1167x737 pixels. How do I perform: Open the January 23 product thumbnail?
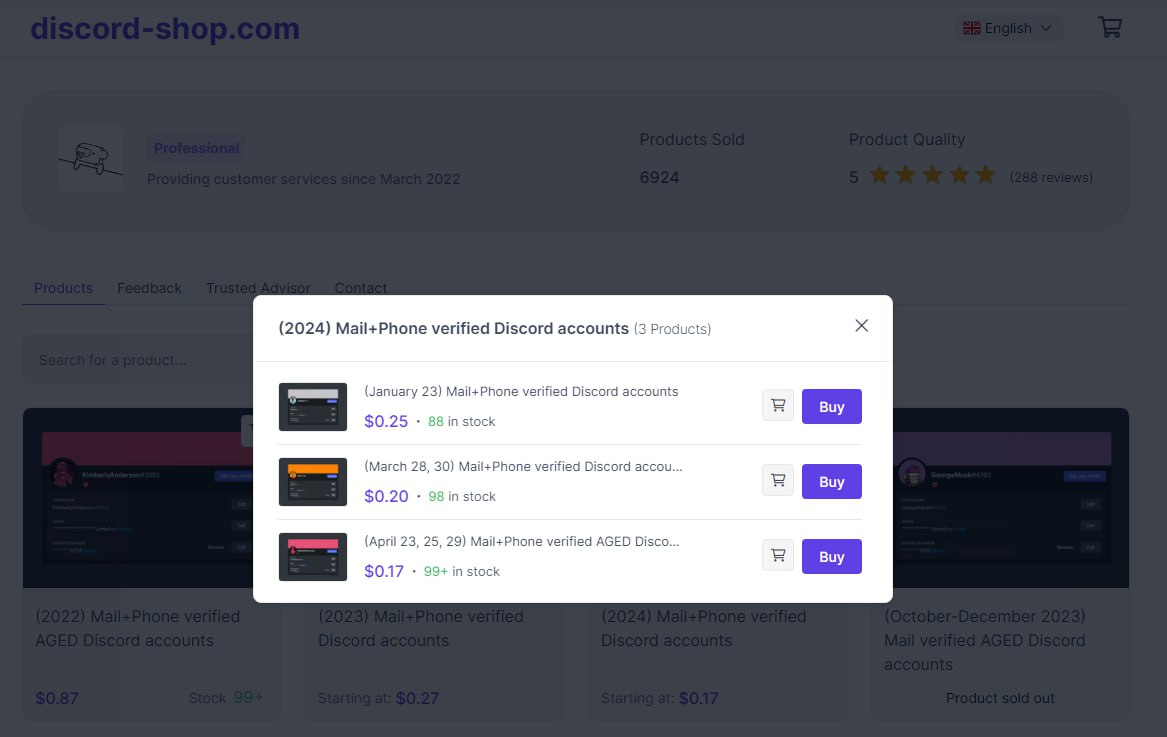(313, 406)
